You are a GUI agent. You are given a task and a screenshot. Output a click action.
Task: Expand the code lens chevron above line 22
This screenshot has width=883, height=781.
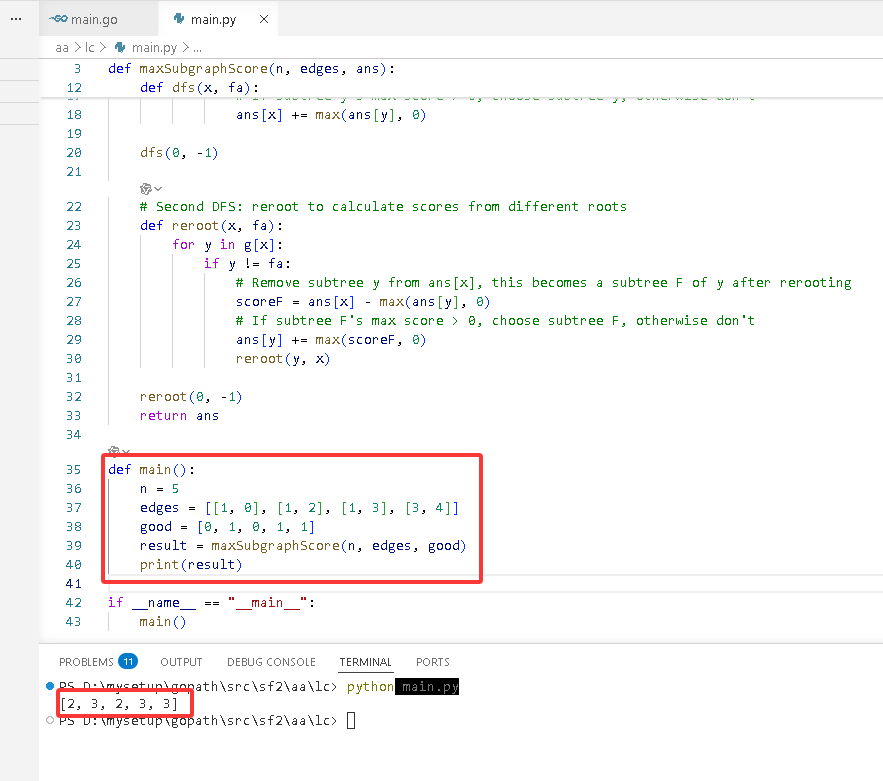coord(158,189)
